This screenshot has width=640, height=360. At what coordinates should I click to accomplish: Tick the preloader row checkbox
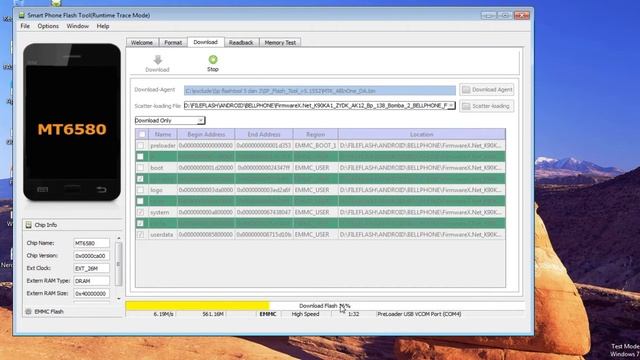tap(140, 145)
